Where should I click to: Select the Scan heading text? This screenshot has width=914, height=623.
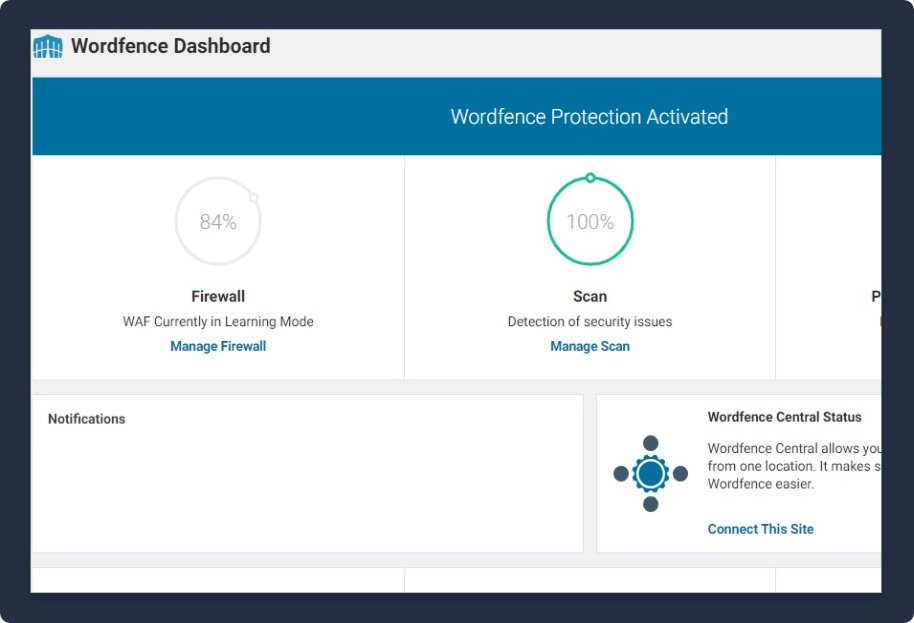pyautogui.click(x=590, y=296)
